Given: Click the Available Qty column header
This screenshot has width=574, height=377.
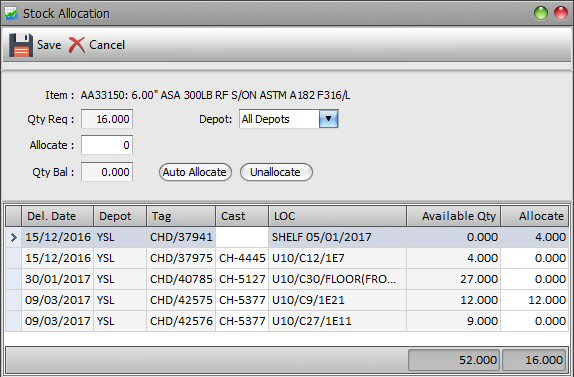Looking at the screenshot, I should point(454,216).
